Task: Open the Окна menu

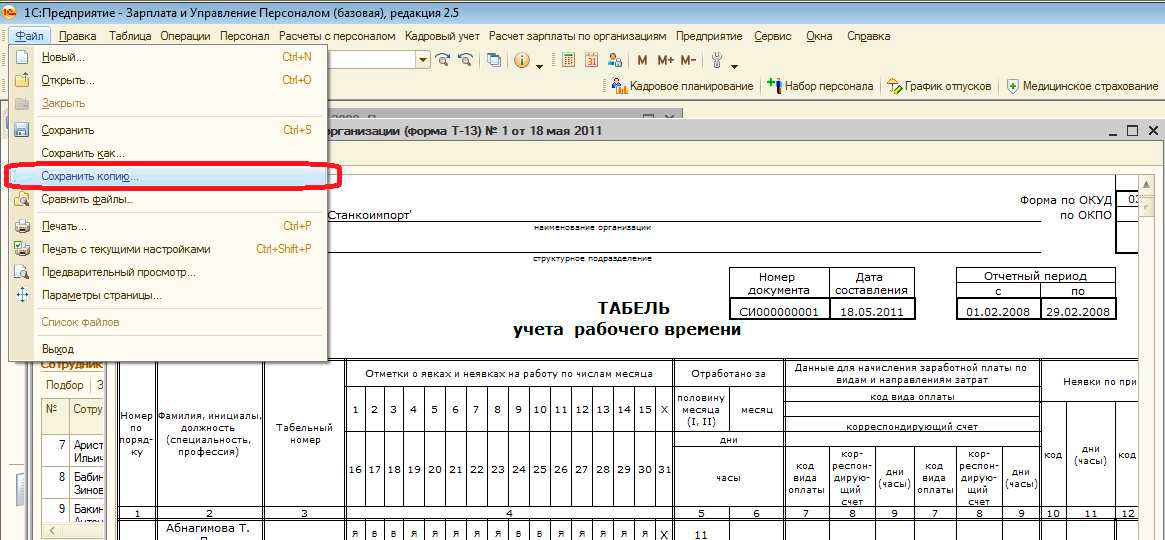Action: click(x=819, y=36)
